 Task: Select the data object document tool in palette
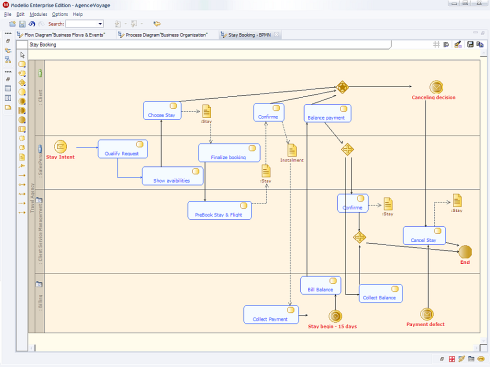point(22,157)
